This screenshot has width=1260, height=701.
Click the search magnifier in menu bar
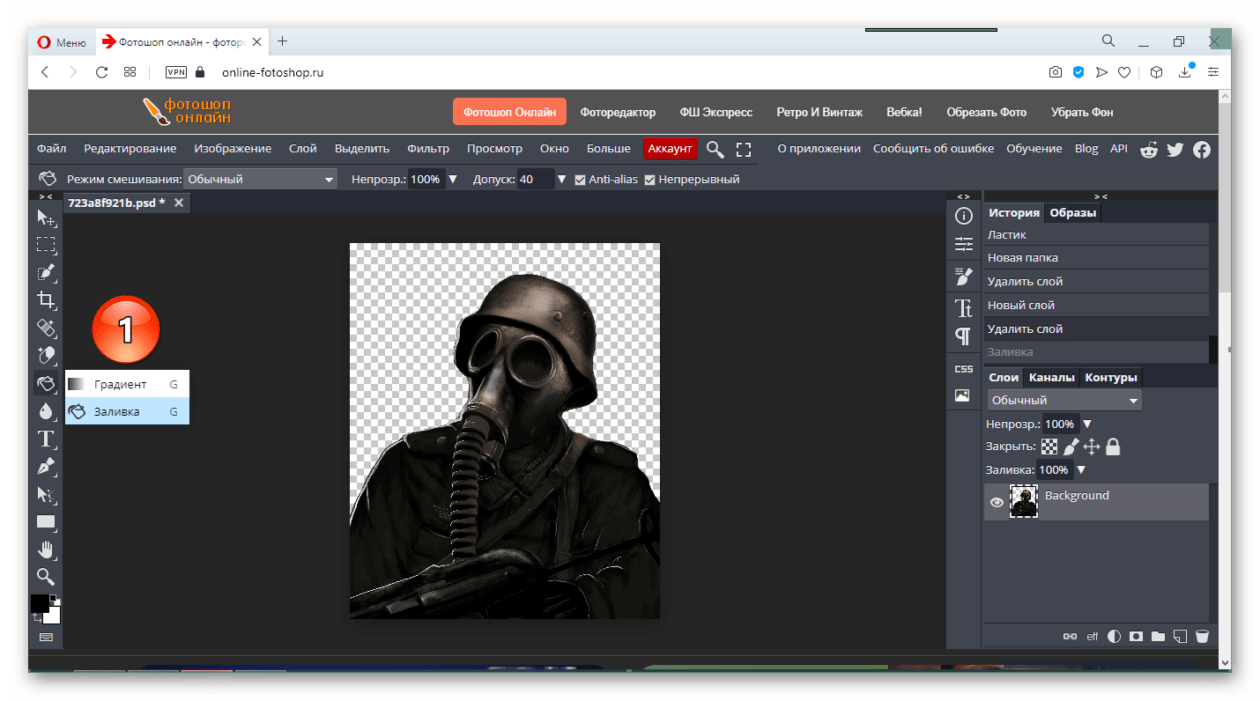(x=715, y=149)
